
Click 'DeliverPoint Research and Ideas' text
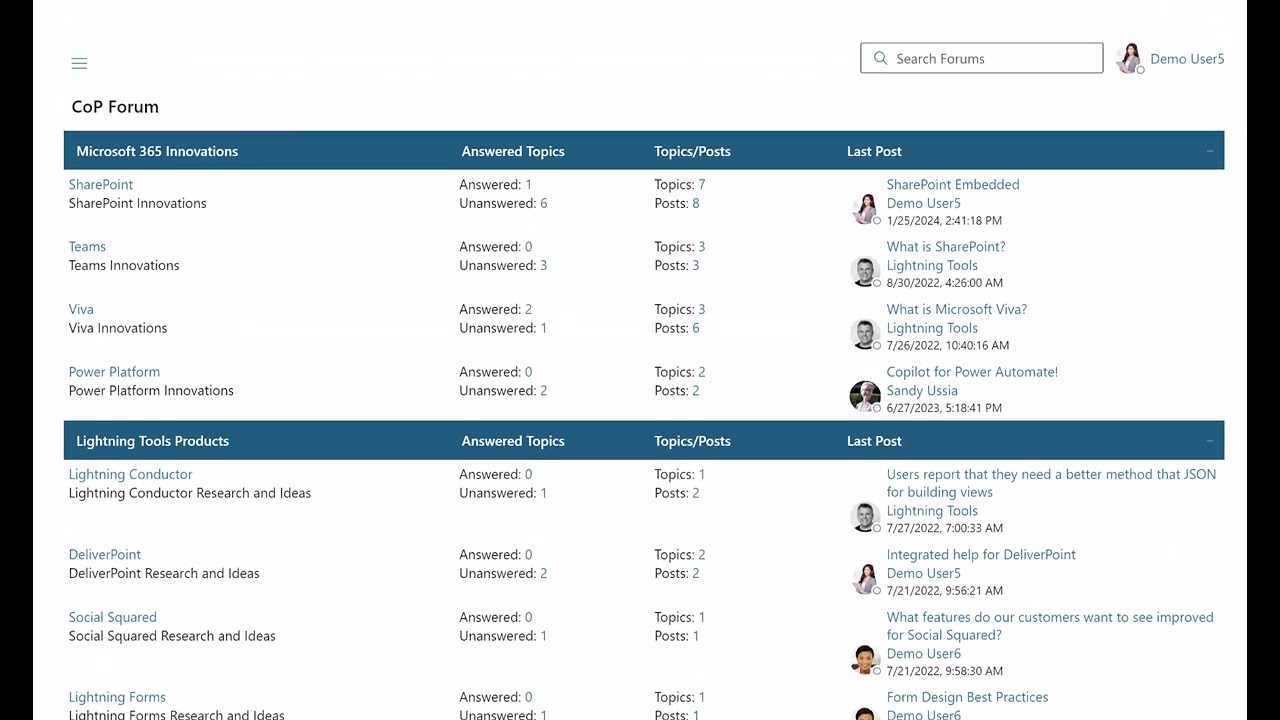(x=164, y=573)
